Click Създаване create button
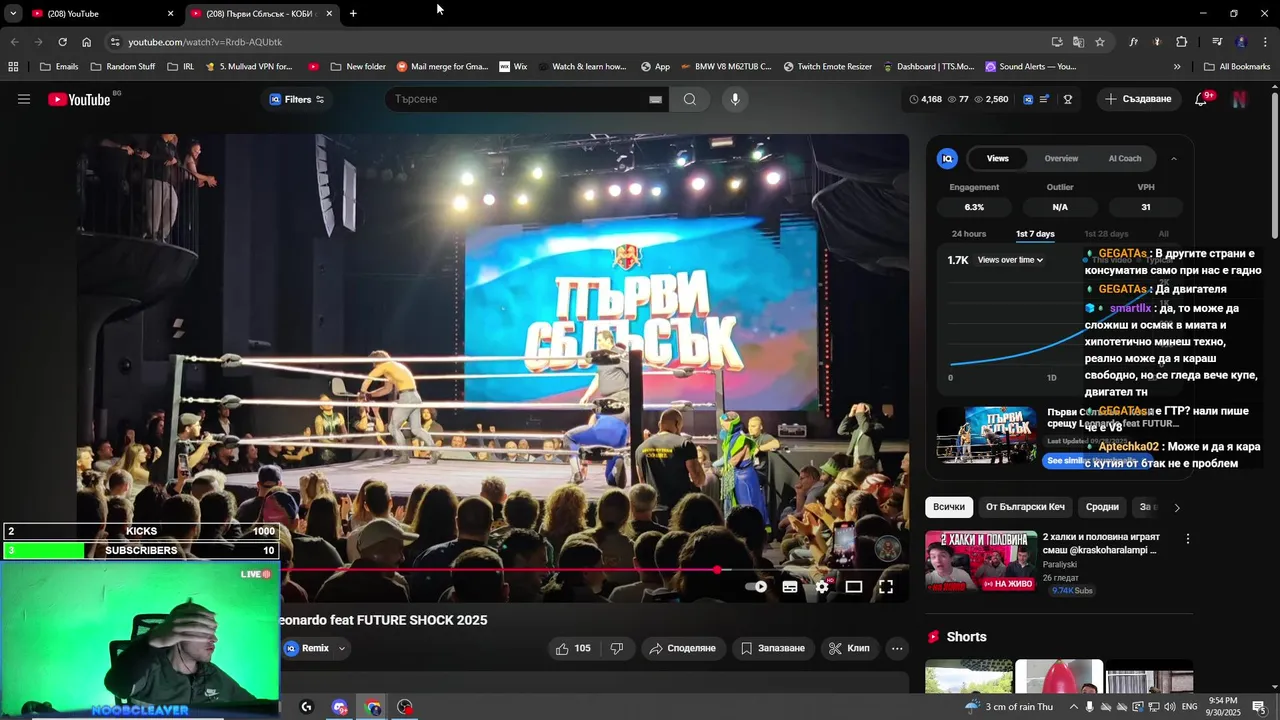 point(1138,99)
